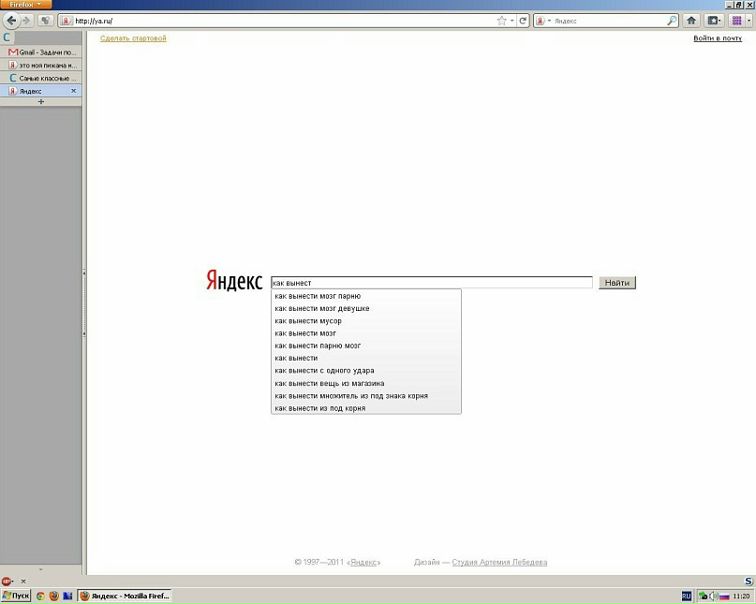This screenshot has width=756, height=604.
Task: Open the Firefox application menu
Action: [x=26, y=5]
